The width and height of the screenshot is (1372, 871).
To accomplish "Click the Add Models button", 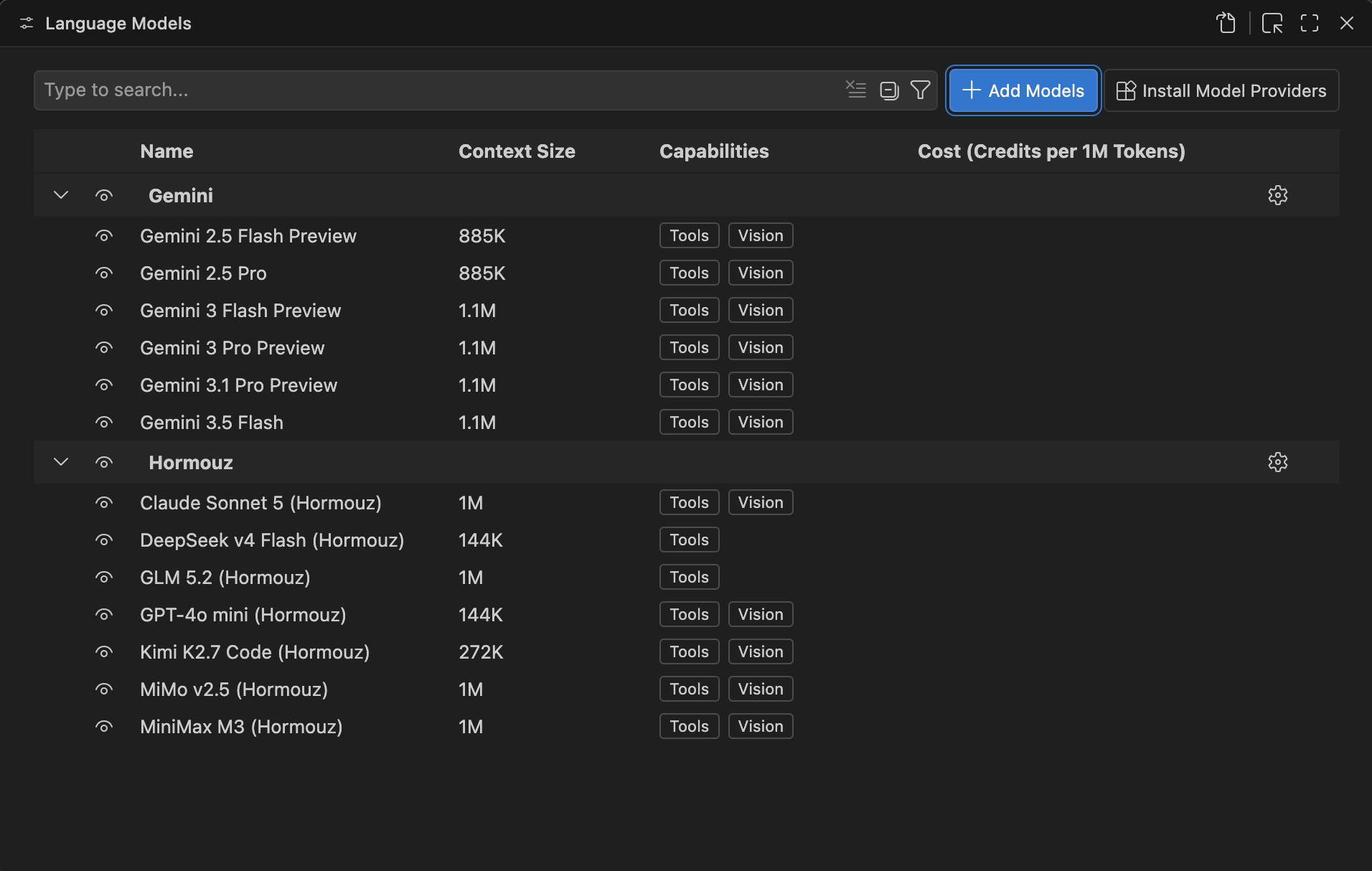I will (1023, 90).
